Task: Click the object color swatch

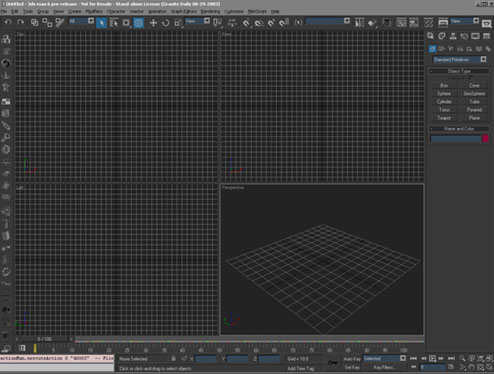Action: coord(485,139)
